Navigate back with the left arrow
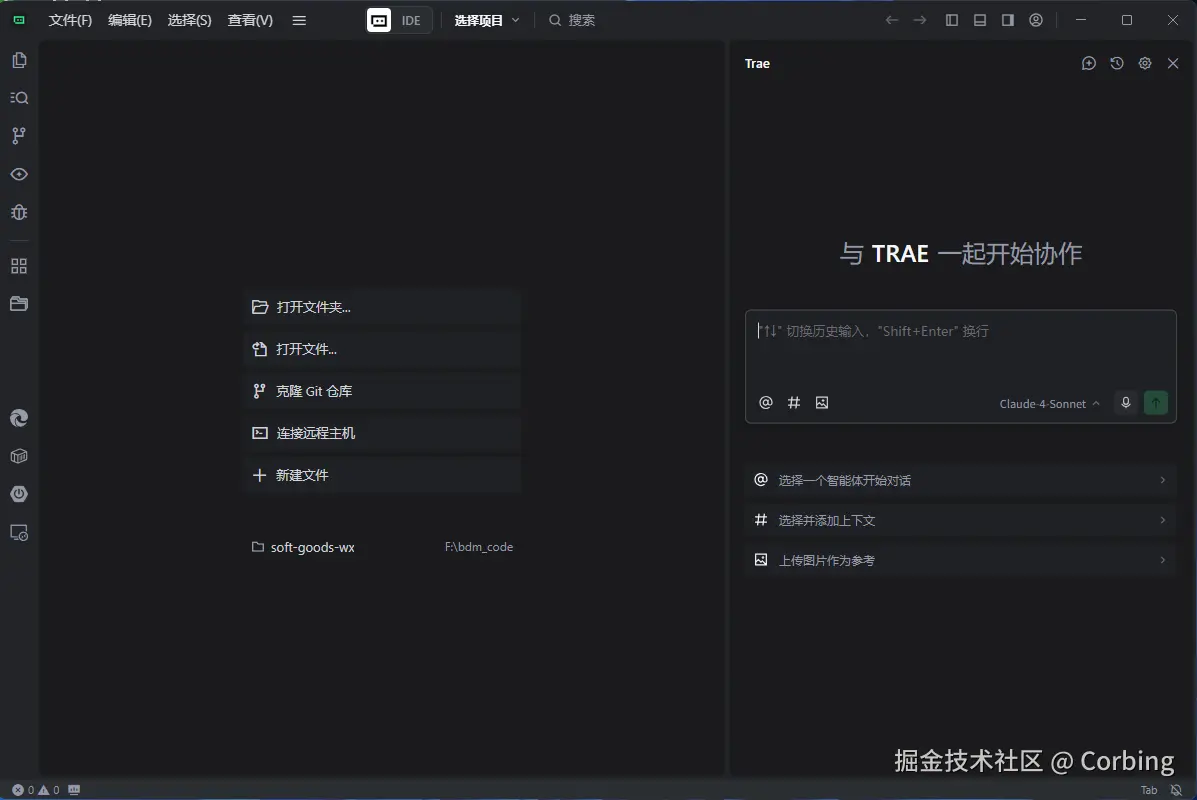 tap(892, 21)
